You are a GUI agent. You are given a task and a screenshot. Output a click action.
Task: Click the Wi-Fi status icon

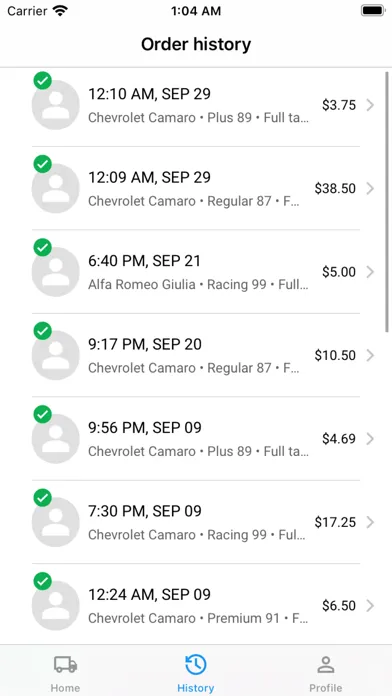pos(60,11)
